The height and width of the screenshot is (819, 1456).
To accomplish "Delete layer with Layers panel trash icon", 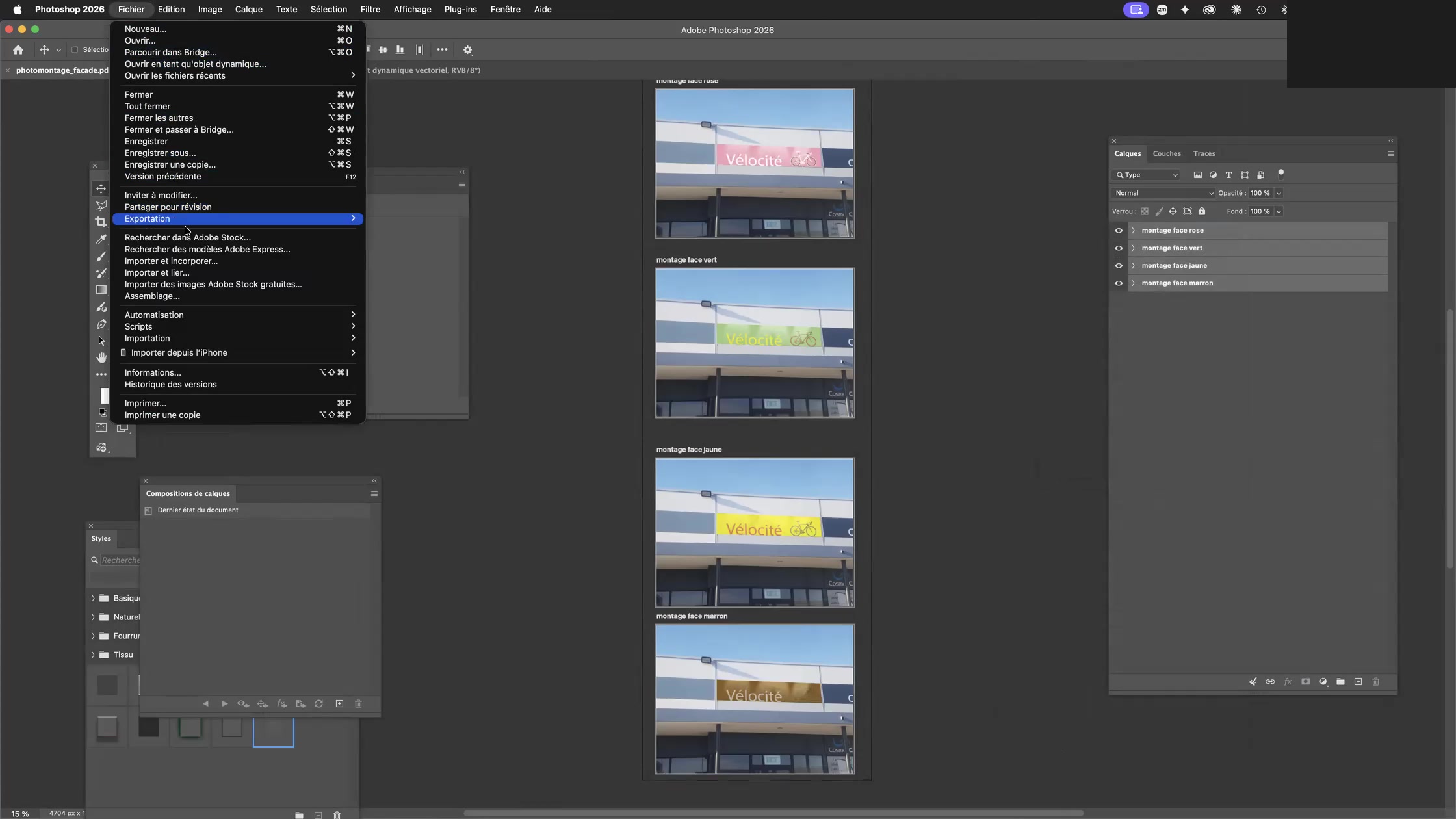I will tap(1375, 682).
